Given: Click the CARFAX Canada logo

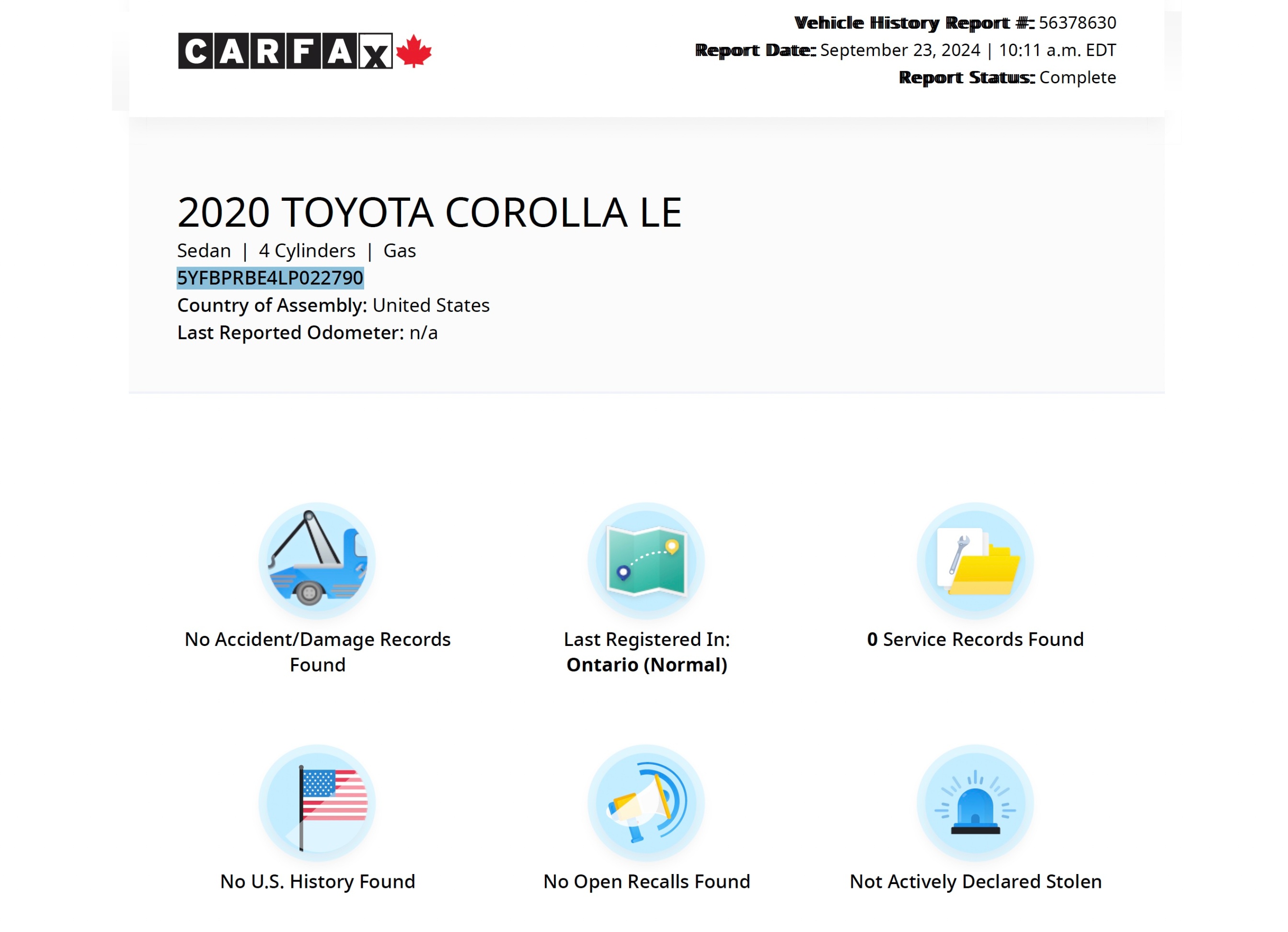Looking at the screenshot, I should [305, 51].
